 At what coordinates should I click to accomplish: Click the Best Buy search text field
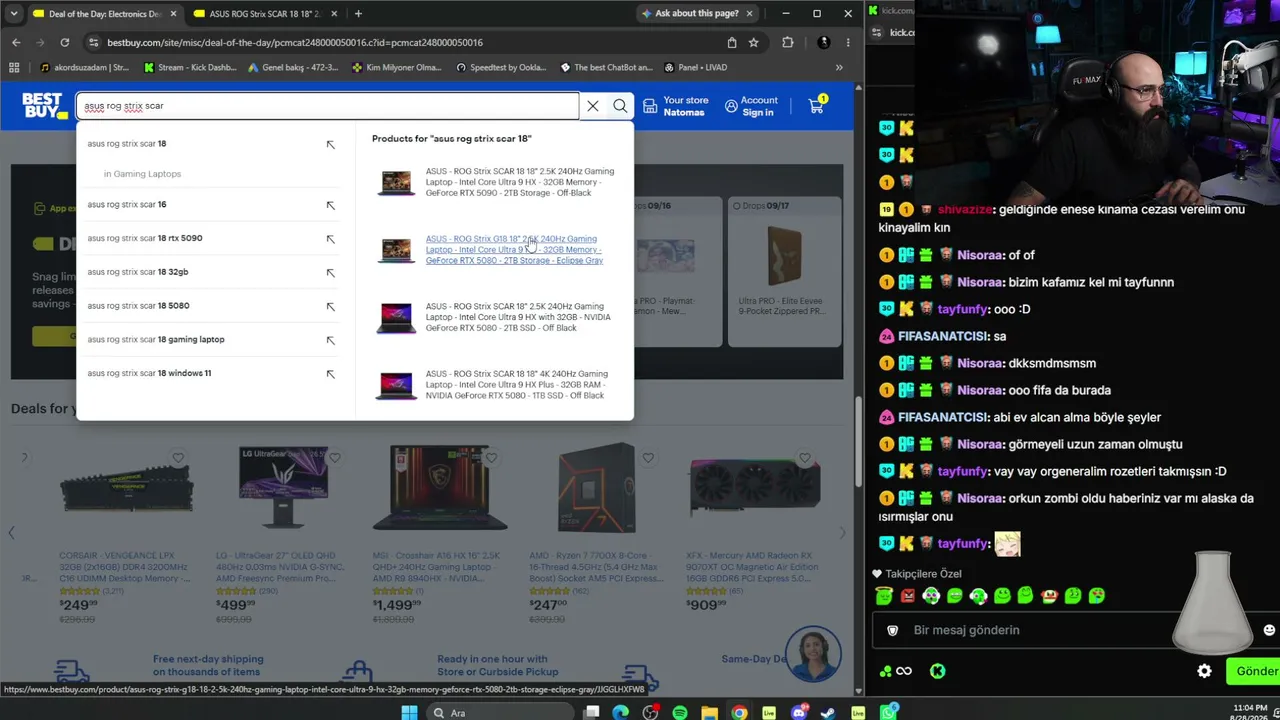(328, 106)
